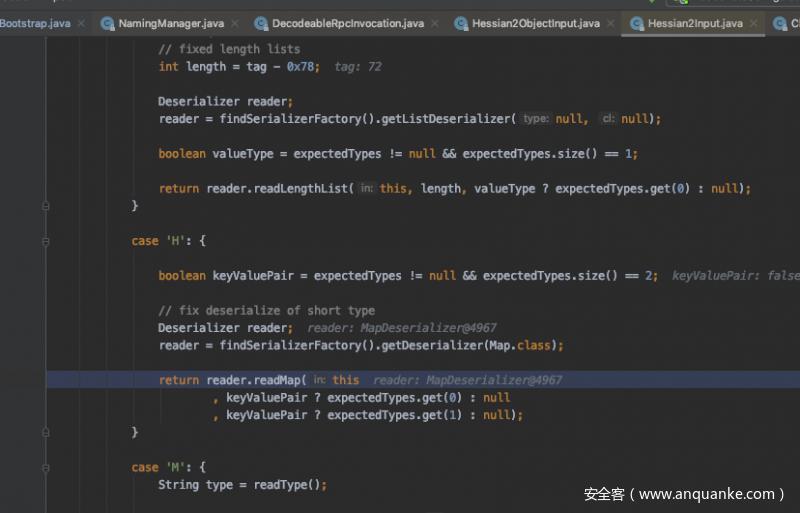This screenshot has width=800, height=513.
Task: Close the NamingManager.java editor tab
Action: [x=234, y=23]
